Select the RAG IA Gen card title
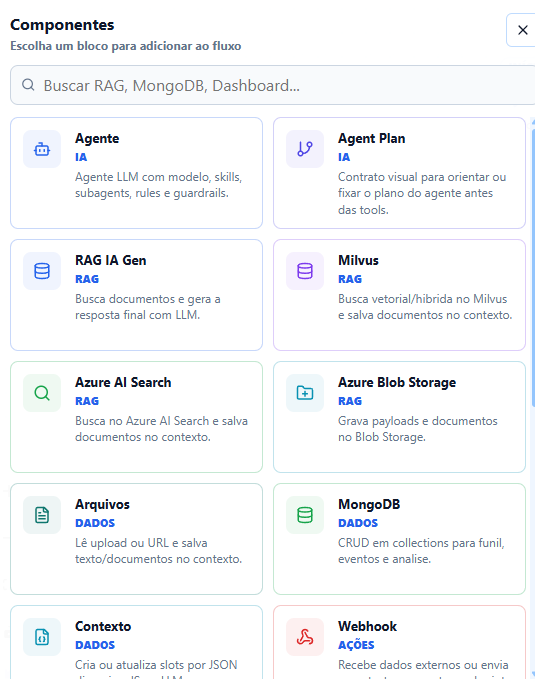This screenshot has height=688, width=535. tap(111, 260)
